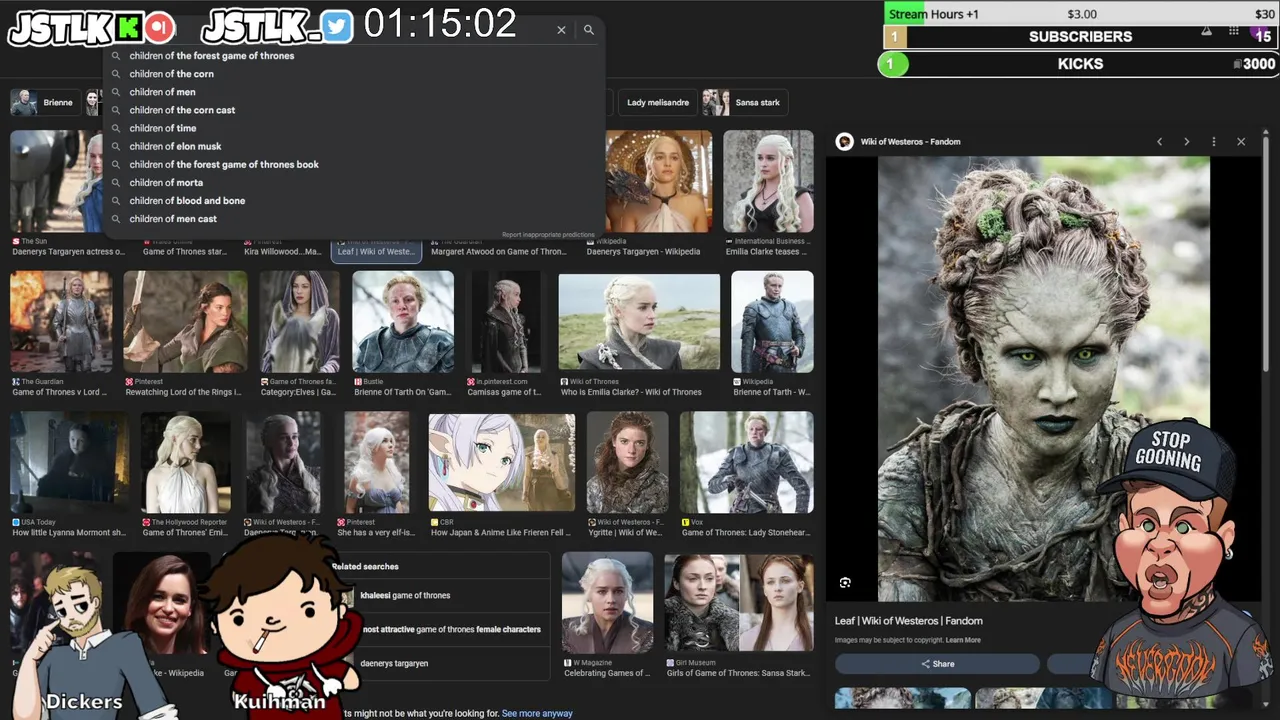Open Pinterest 'She has a very elf-is...' thumbnail
Viewport: 1280px width, 720px height.
pos(377,463)
